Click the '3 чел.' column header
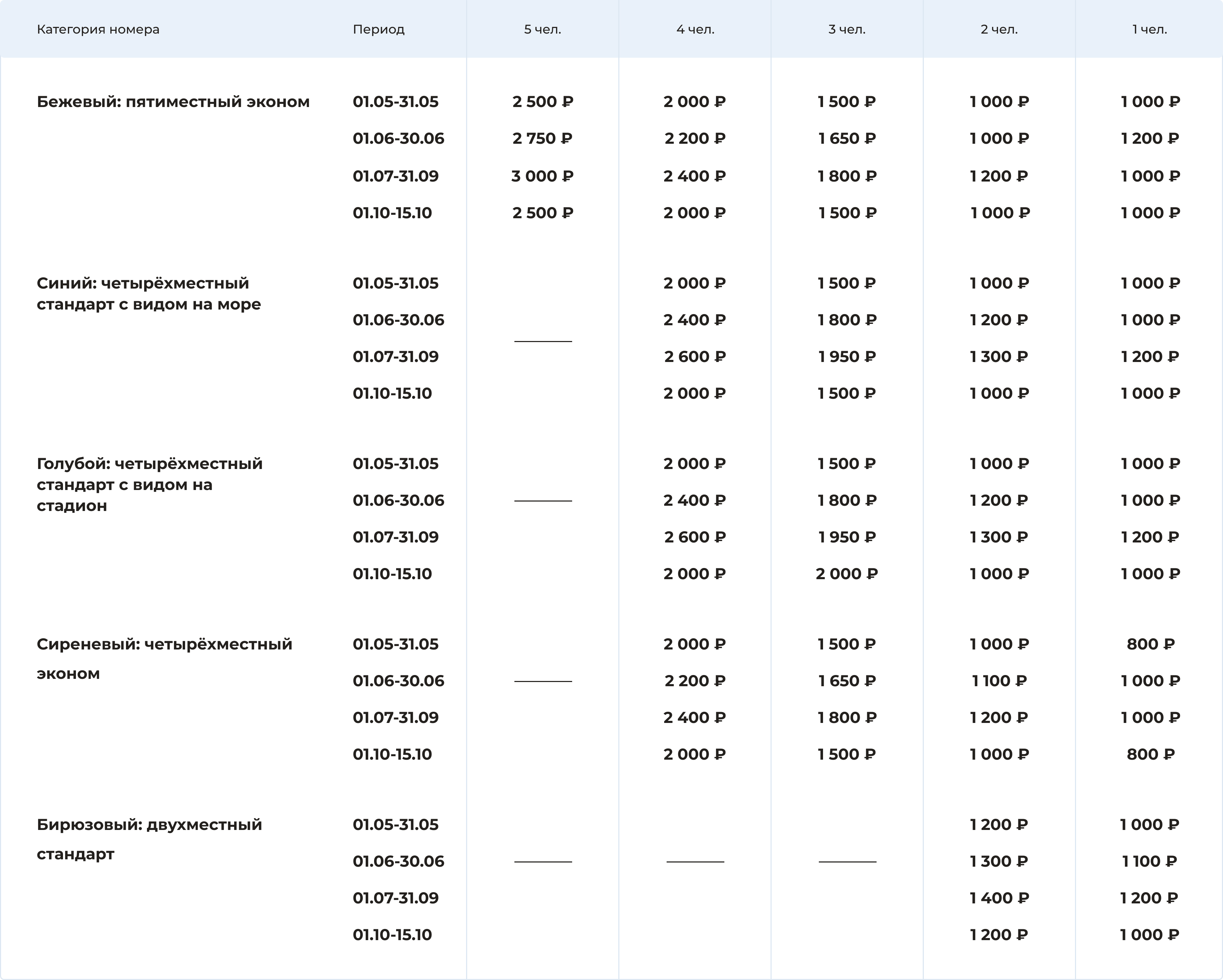The width and height of the screenshot is (1223, 980). point(846,29)
